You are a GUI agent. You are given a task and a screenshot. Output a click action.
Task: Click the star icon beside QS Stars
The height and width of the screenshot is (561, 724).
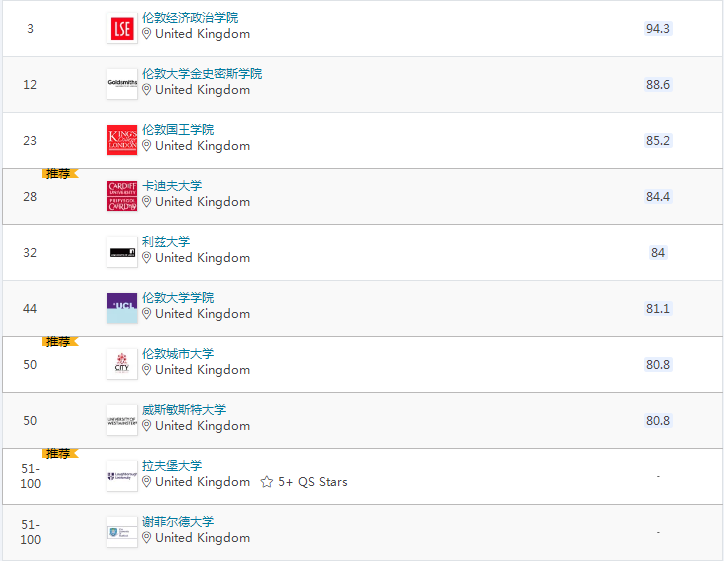[267, 482]
